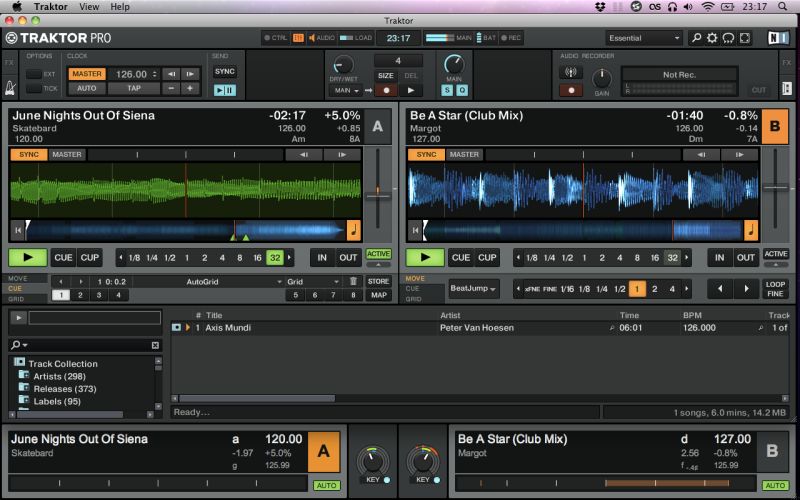The image size is (800, 500).
Task: Start loop recorder with its record button
Action: [x=386, y=90]
